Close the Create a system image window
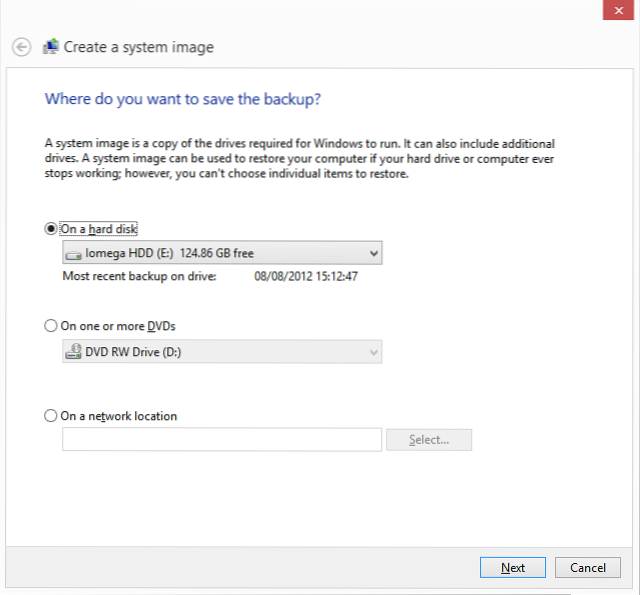The image size is (640, 595). (619, 9)
